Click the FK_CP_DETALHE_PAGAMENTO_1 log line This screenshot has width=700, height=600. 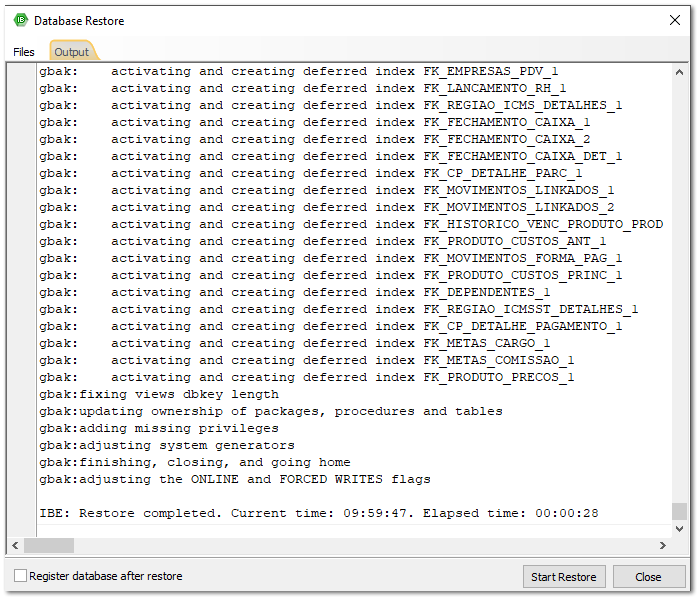[x=331, y=326]
